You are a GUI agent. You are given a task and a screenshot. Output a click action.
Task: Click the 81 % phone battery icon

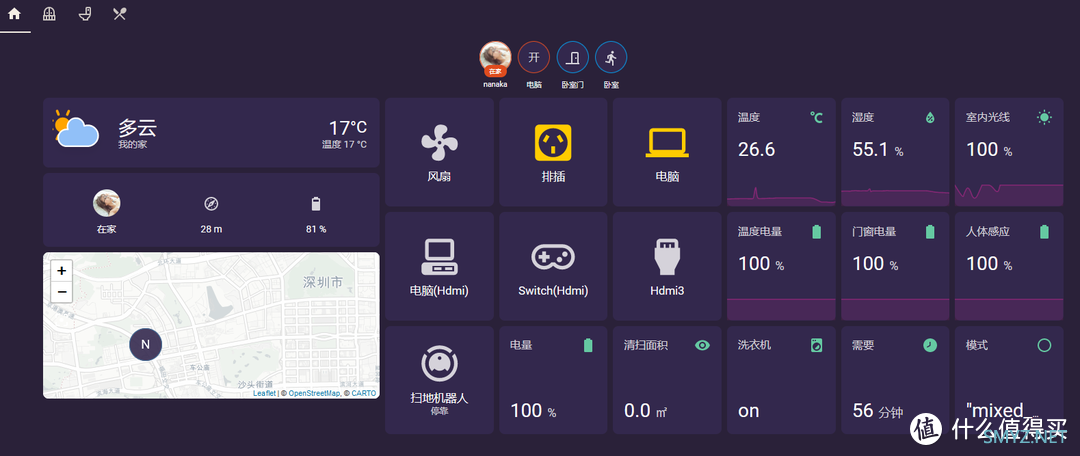(x=316, y=204)
